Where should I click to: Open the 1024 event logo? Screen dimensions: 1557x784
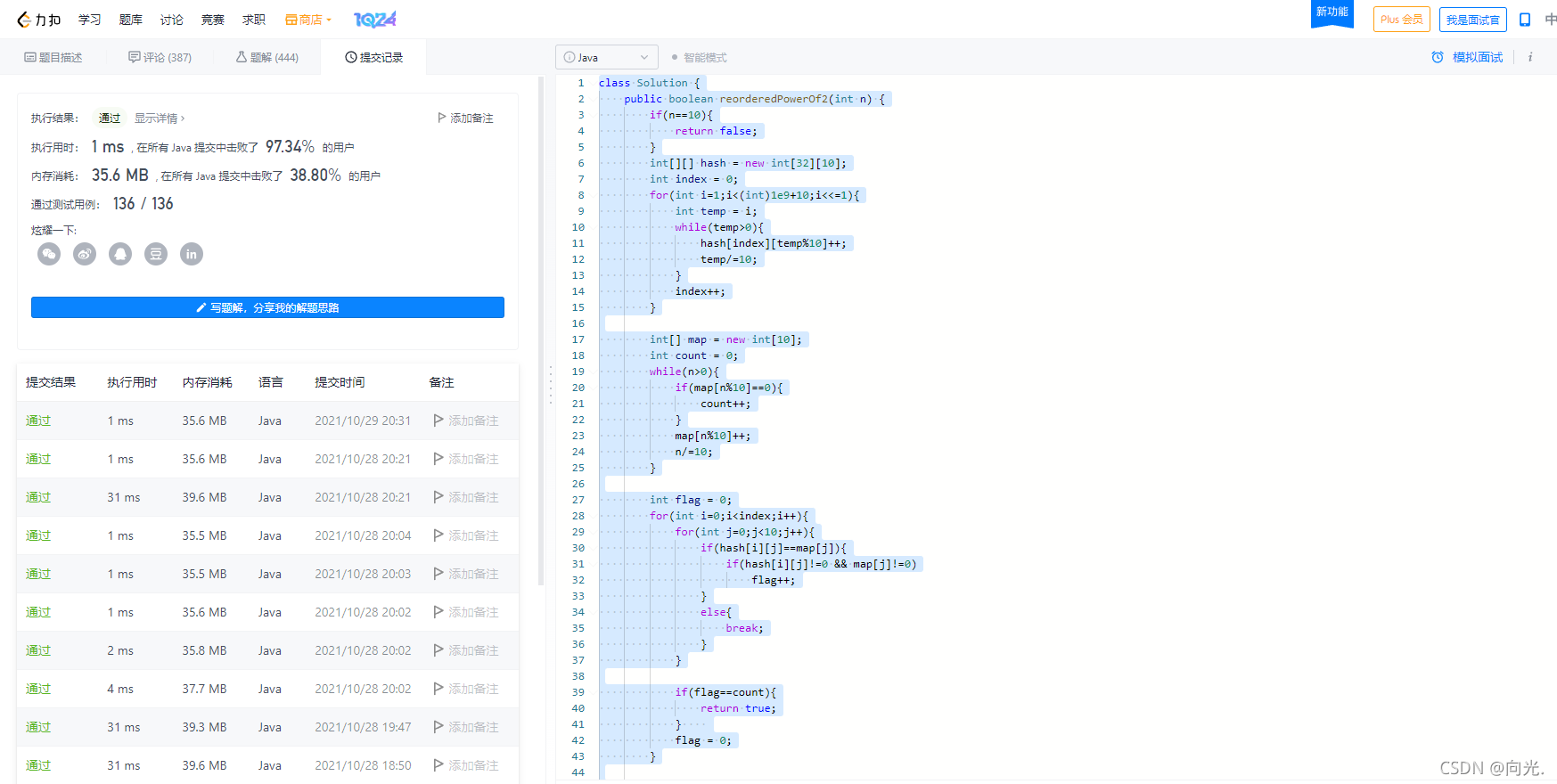(374, 20)
